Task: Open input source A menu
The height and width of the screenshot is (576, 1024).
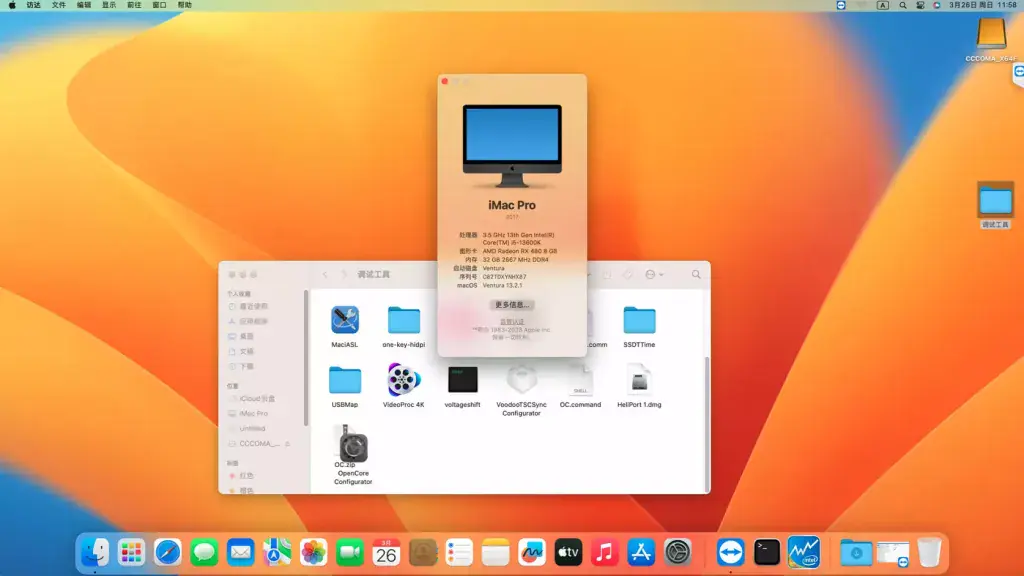Action: 882,5
